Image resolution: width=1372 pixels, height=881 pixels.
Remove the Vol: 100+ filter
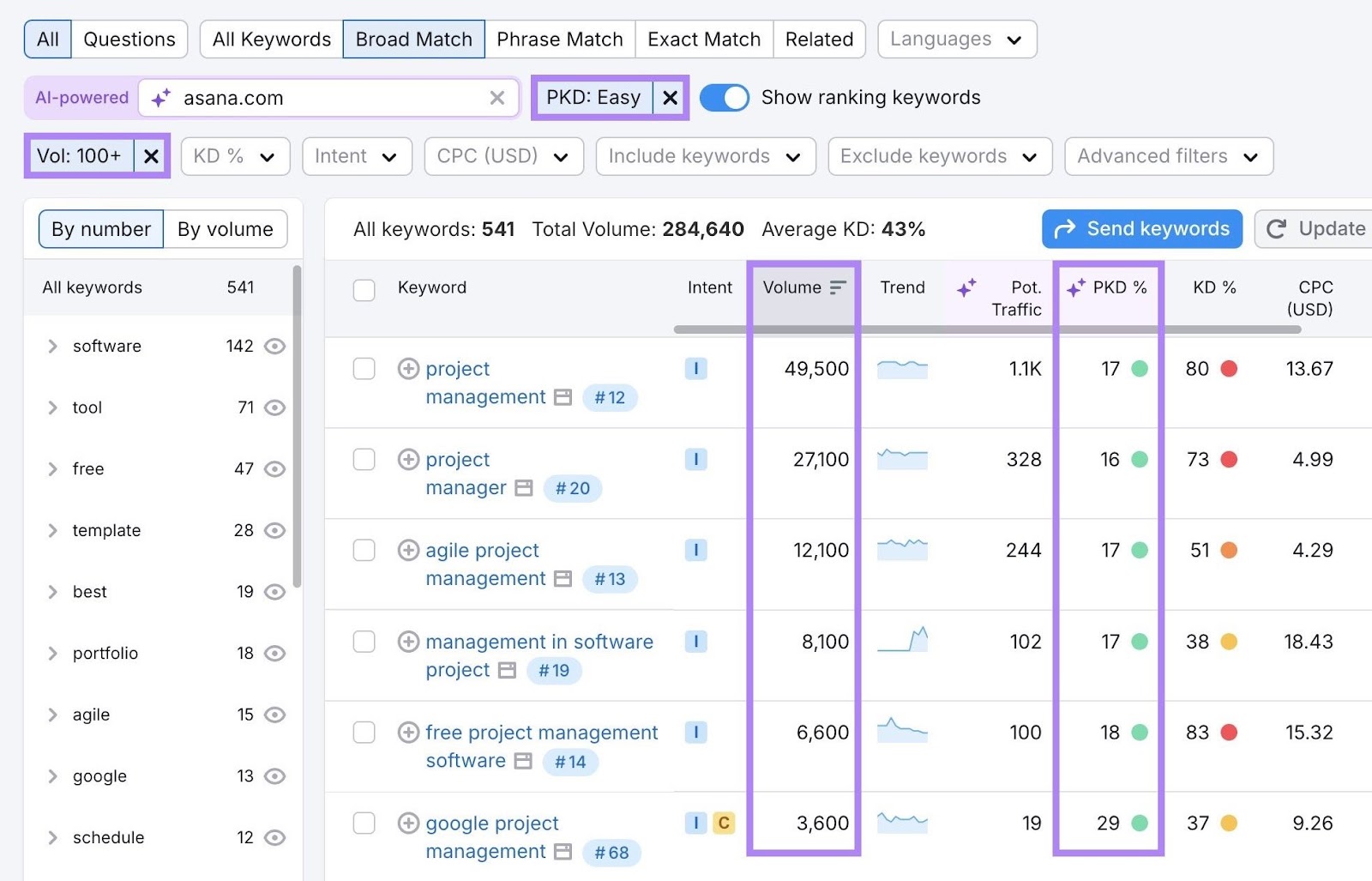152,155
